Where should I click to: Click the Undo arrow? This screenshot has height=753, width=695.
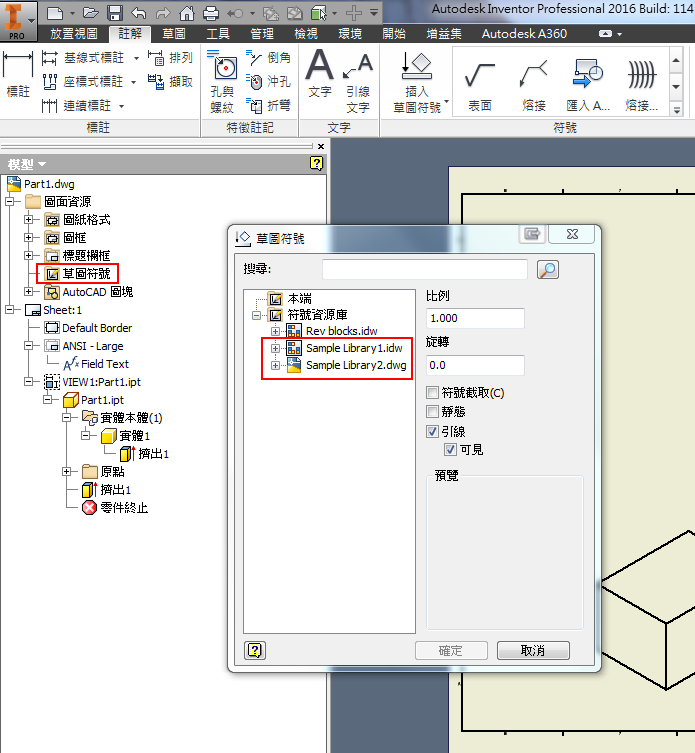click(139, 13)
